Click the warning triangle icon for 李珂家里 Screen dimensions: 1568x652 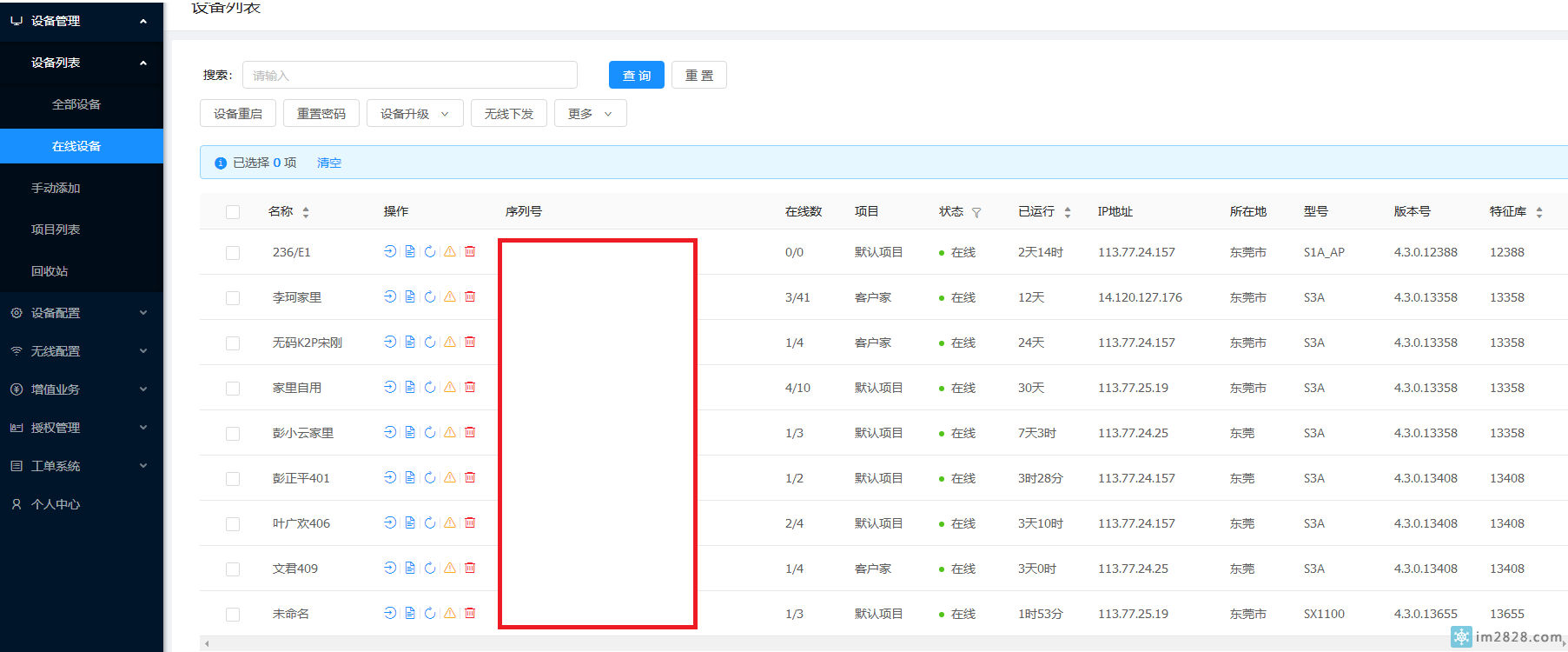[x=450, y=296]
